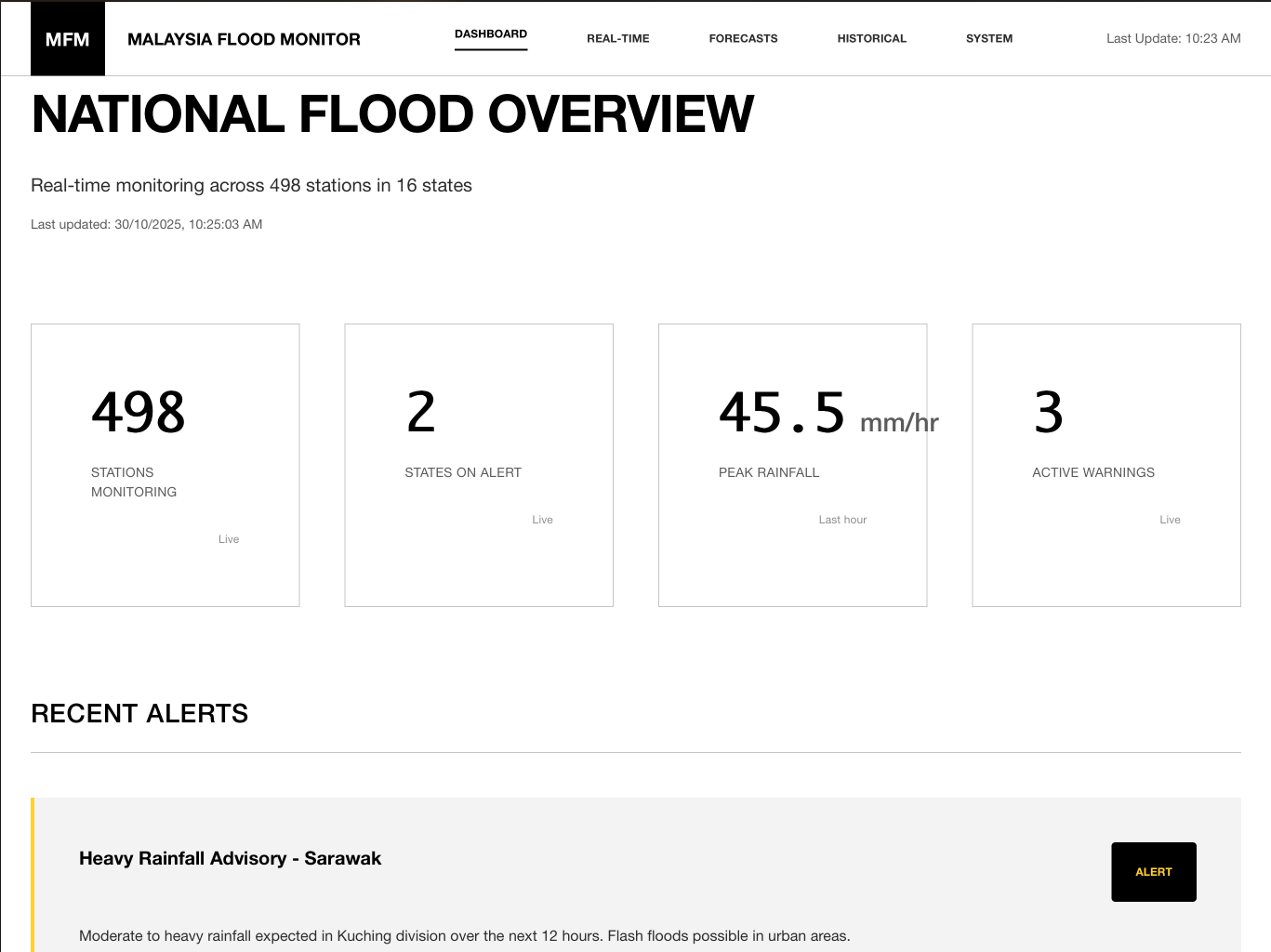The image size is (1271, 952).
Task: Open the States On Alert card
Action: (x=479, y=465)
